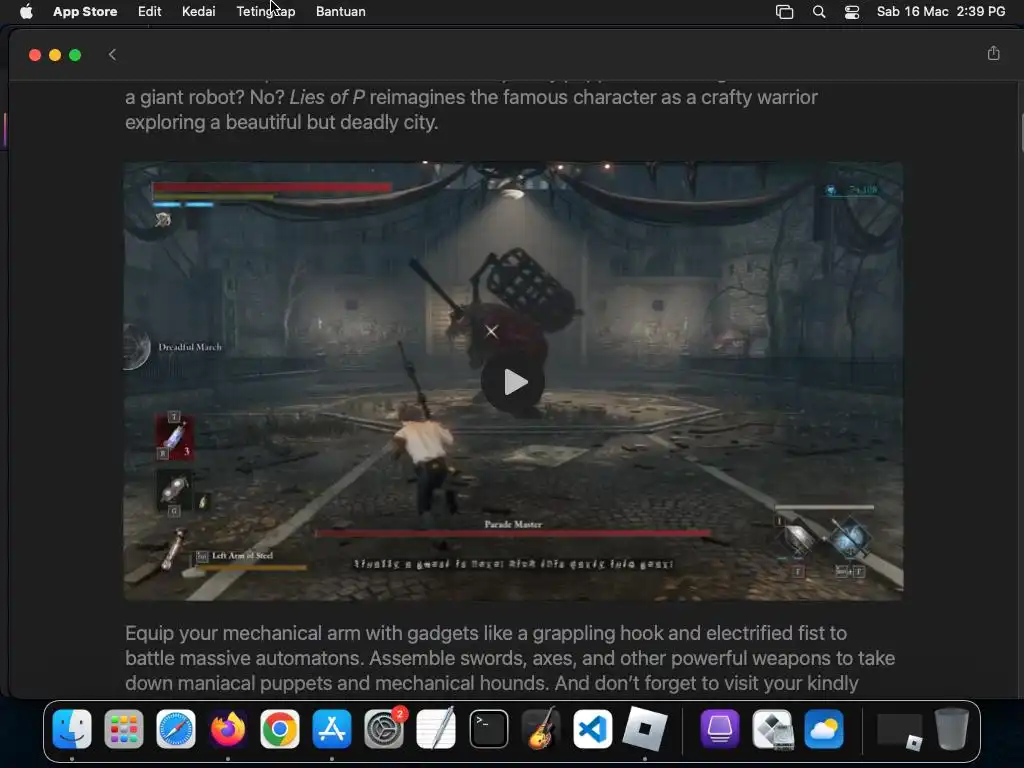Zoom the window with the green button

tap(75, 55)
